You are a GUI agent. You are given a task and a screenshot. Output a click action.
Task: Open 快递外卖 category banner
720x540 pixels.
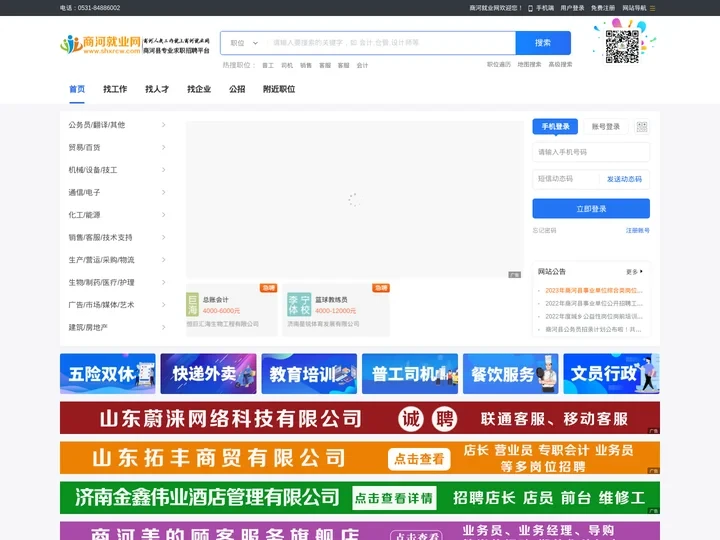pos(208,374)
